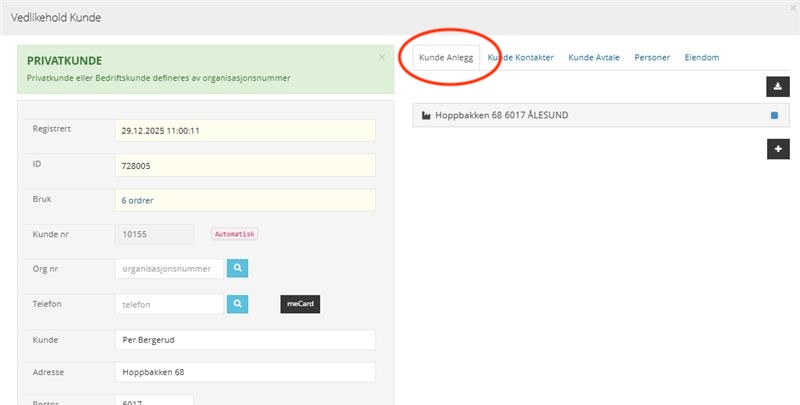Search by organisasjonsnummer using the magnifier icon
This screenshot has height=405, width=800.
(237, 268)
